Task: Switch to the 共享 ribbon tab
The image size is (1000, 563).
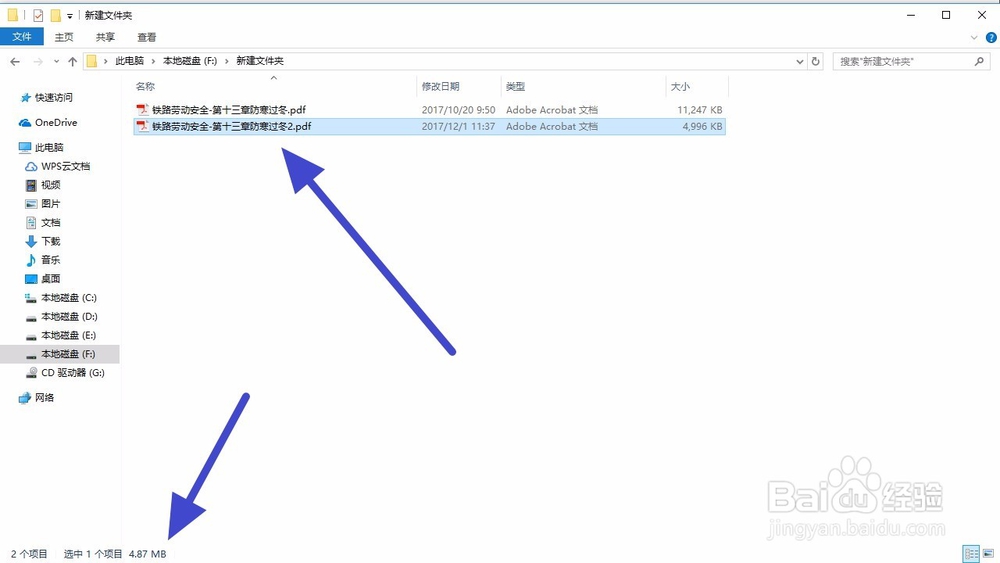Action: pyautogui.click(x=105, y=37)
